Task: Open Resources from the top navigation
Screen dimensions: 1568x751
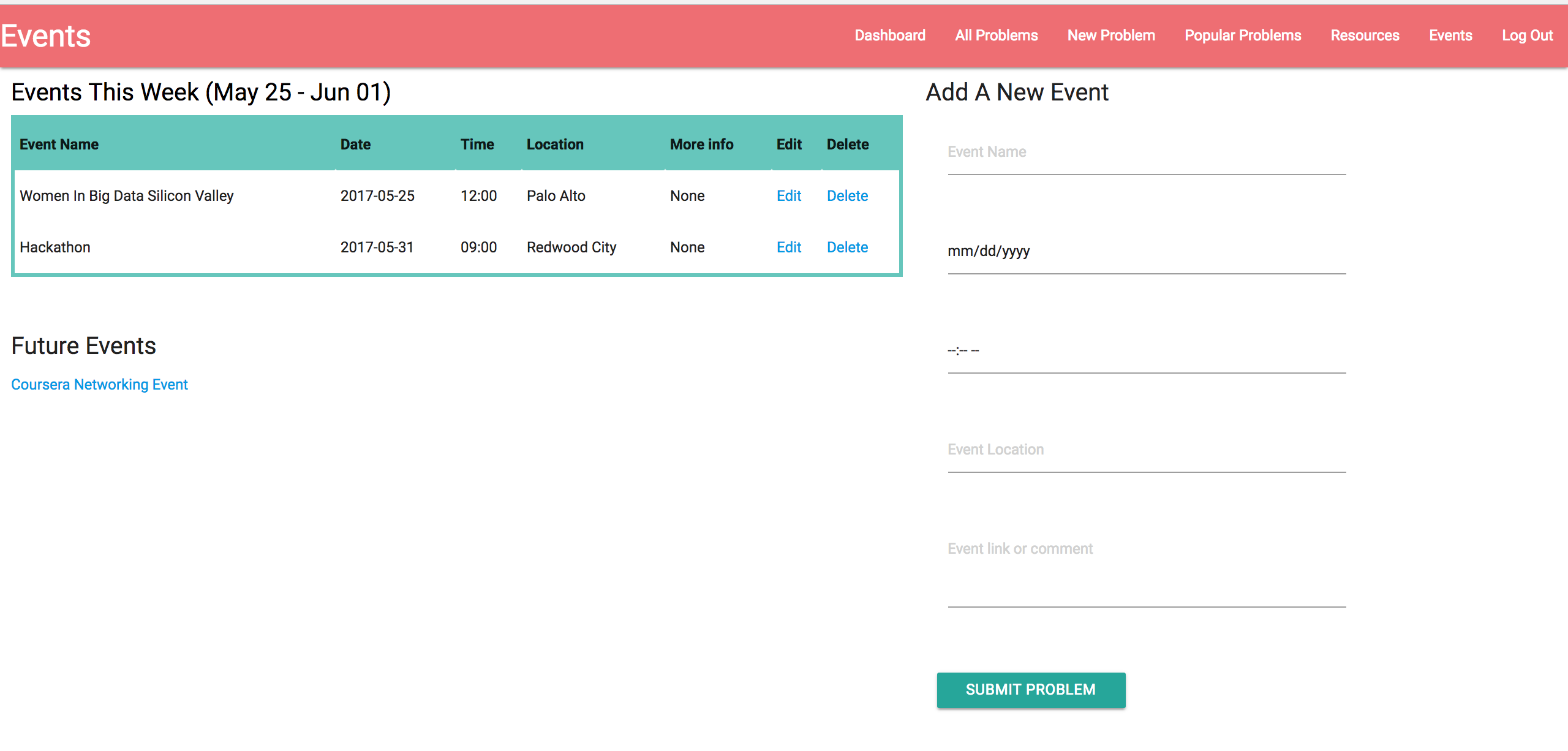Action: pos(1365,36)
